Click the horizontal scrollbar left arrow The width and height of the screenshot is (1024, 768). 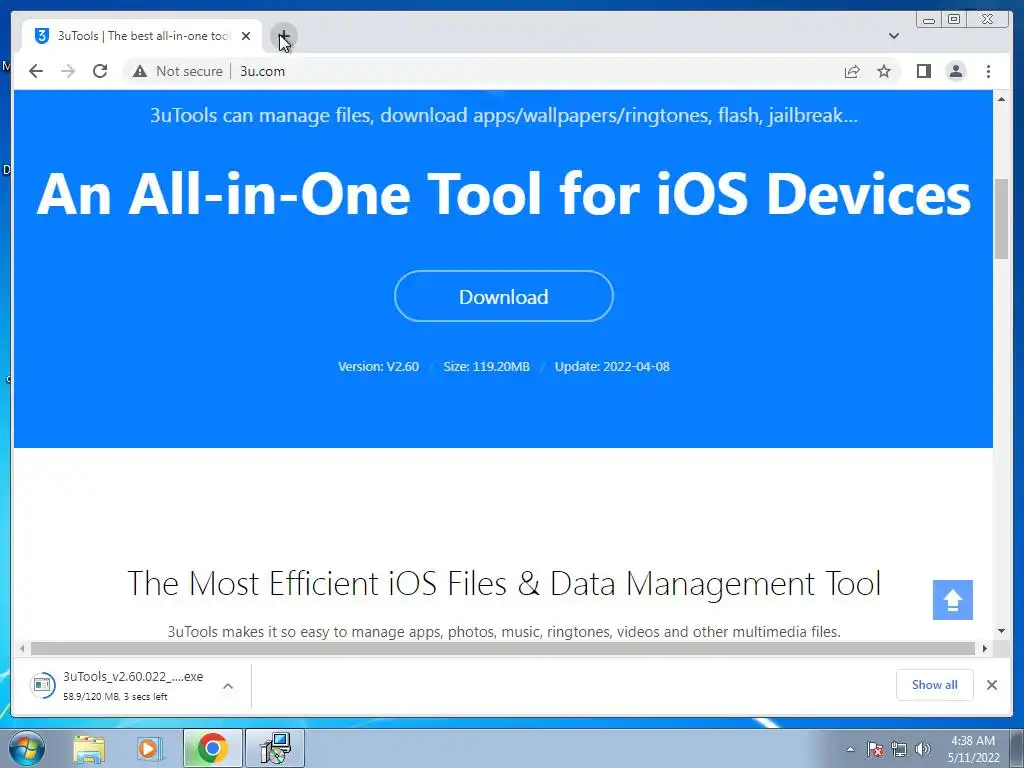pos(22,648)
